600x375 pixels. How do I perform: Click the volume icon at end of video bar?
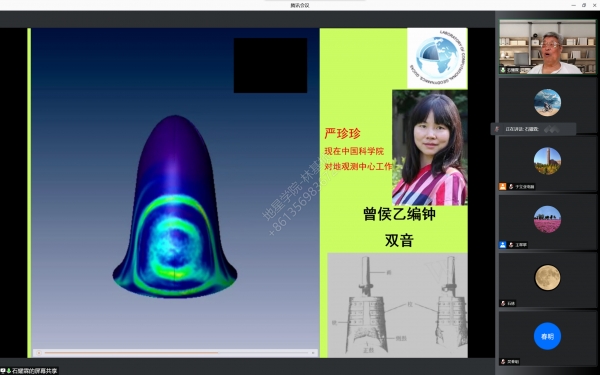tap(313, 353)
